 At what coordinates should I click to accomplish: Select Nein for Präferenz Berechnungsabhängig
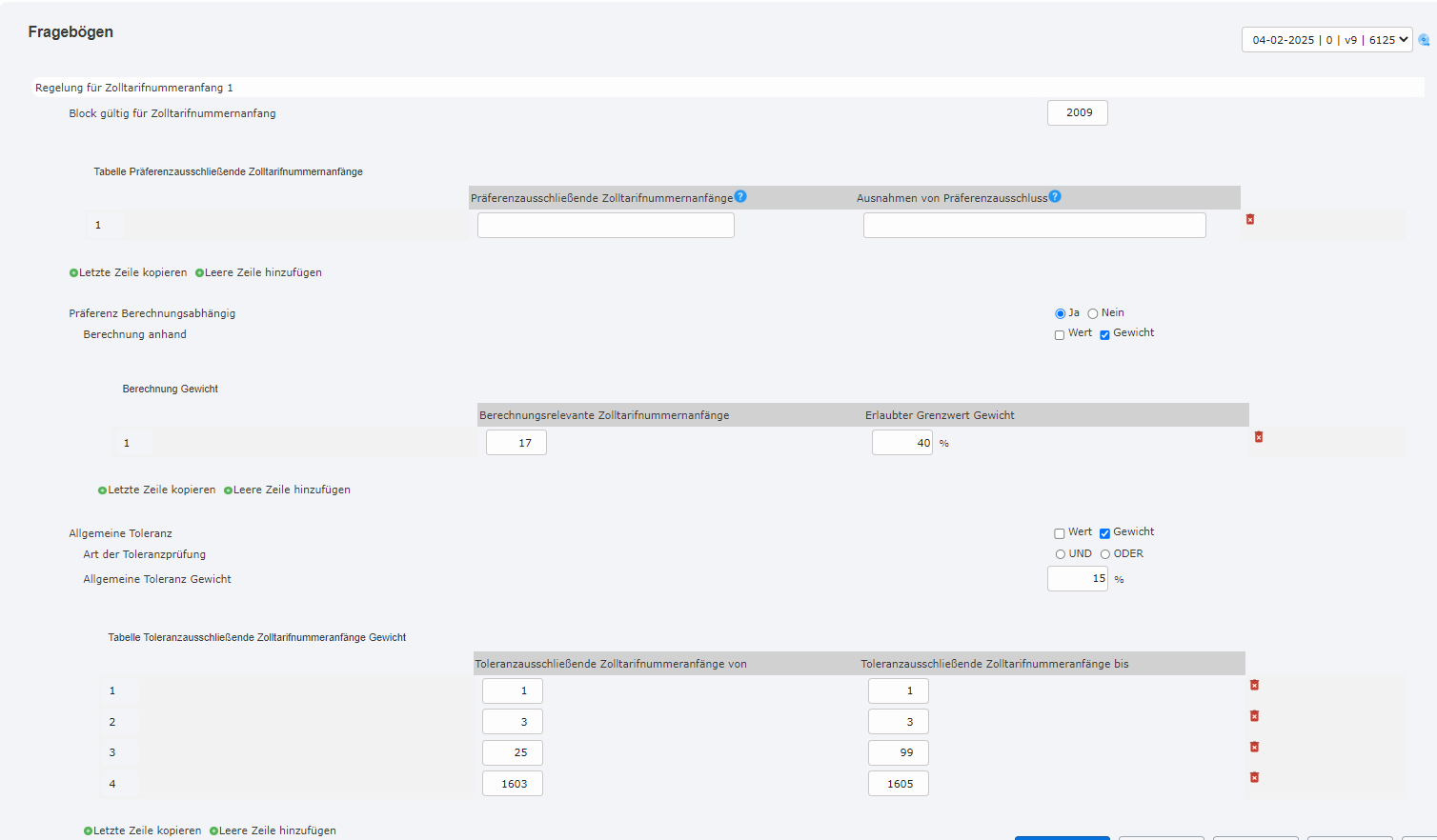[x=1093, y=313]
